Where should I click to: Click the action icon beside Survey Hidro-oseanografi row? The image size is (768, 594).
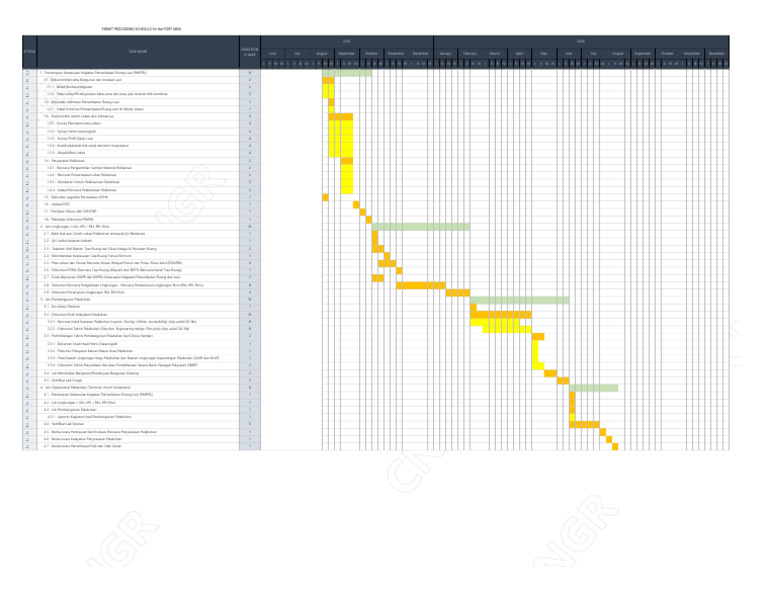[x=27, y=131]
